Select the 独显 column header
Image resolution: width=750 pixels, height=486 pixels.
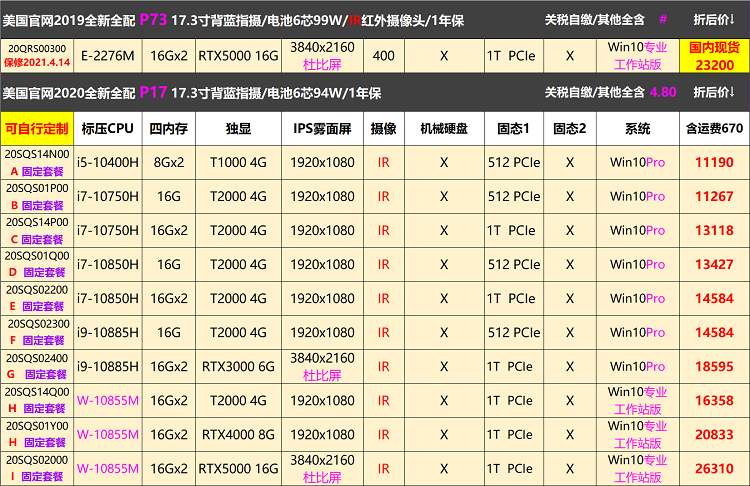[238, 128]
